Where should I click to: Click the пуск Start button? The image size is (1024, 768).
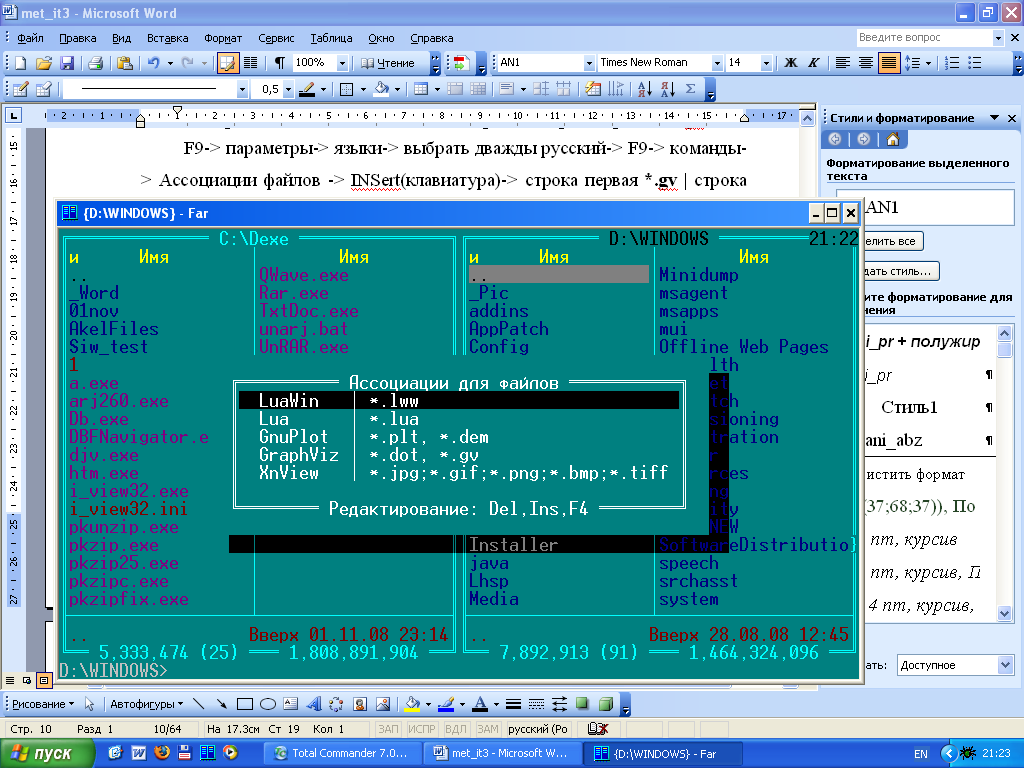(46, 754)
